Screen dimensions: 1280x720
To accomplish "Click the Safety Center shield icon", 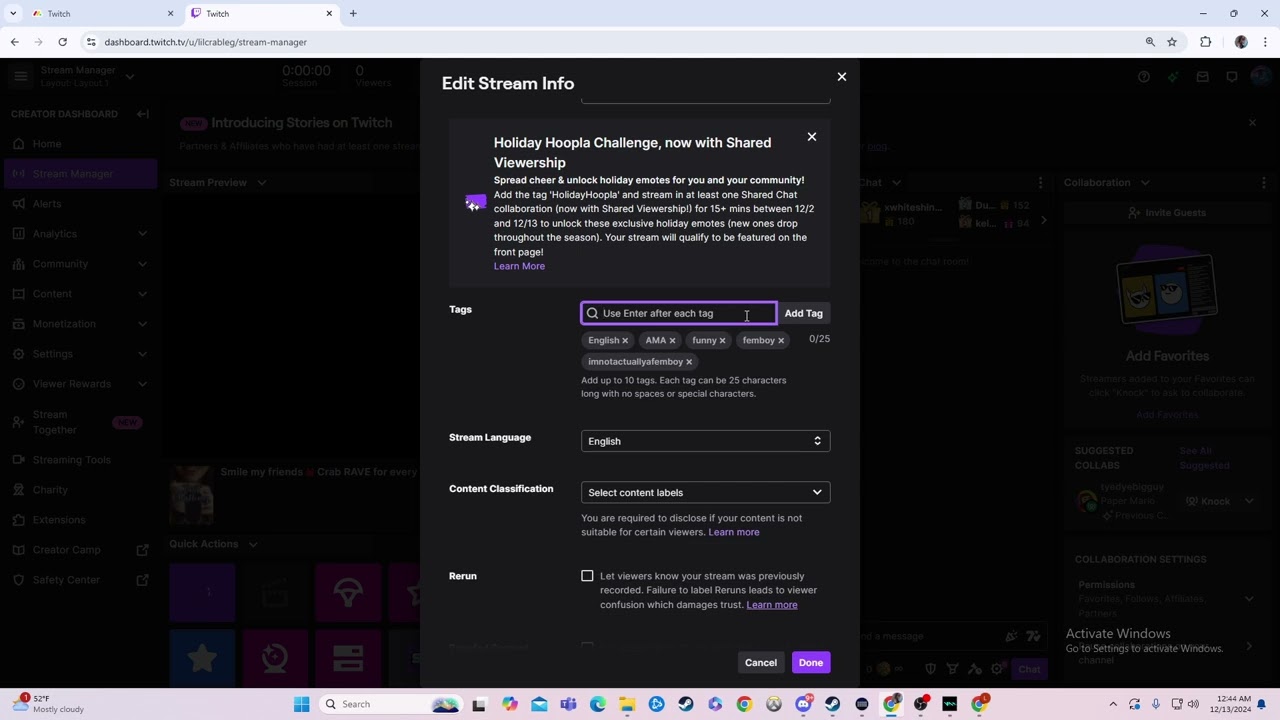I will click(x=20, y=580).
